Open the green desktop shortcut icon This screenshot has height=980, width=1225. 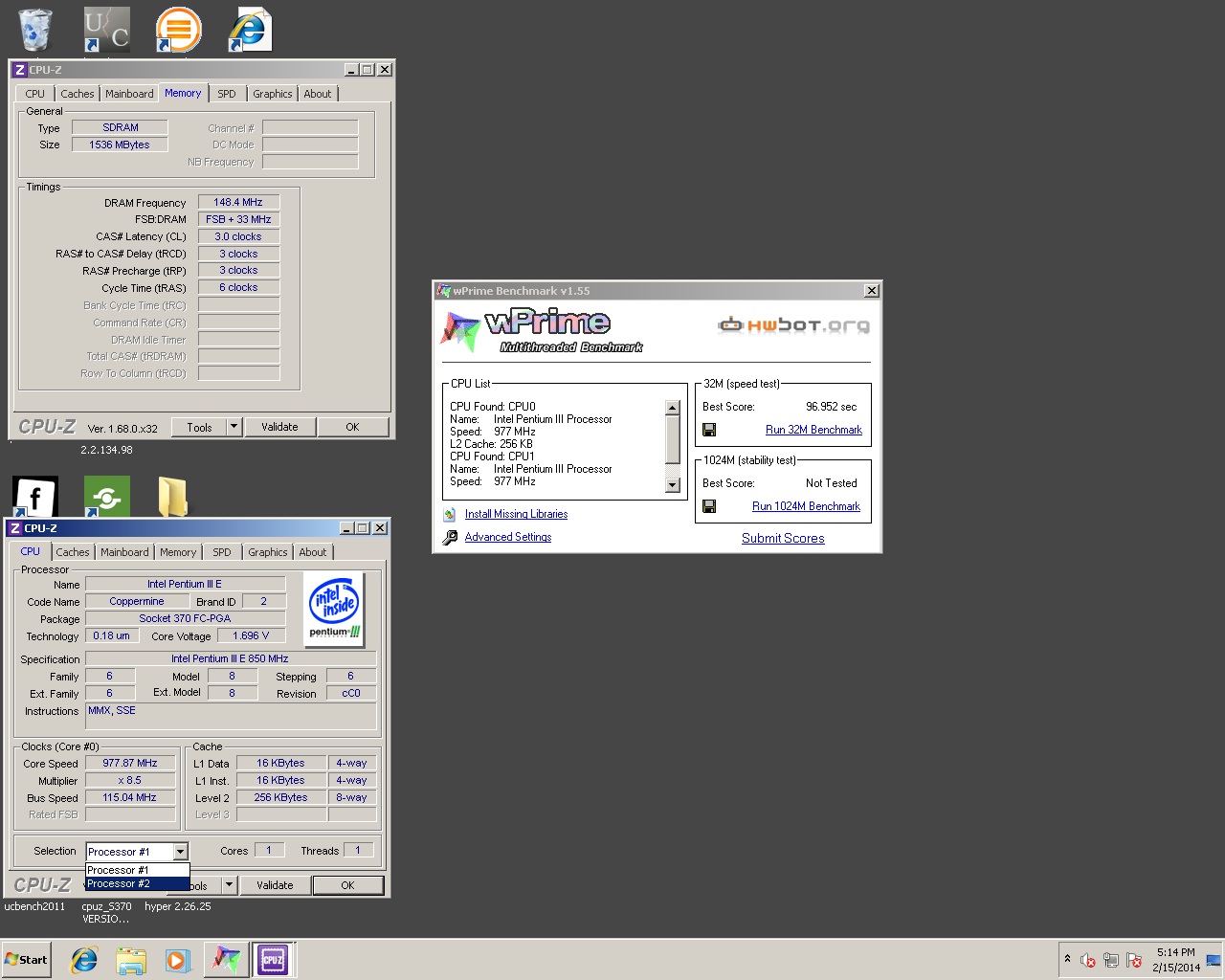(x=106, y=498)
